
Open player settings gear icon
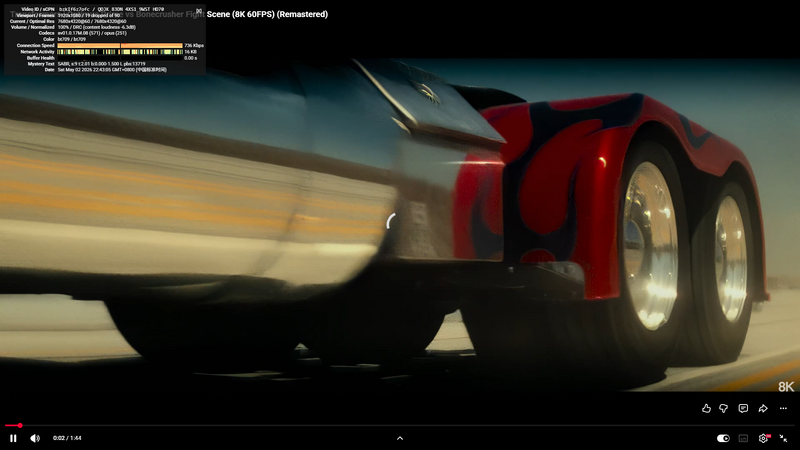[x=763, y=438]
